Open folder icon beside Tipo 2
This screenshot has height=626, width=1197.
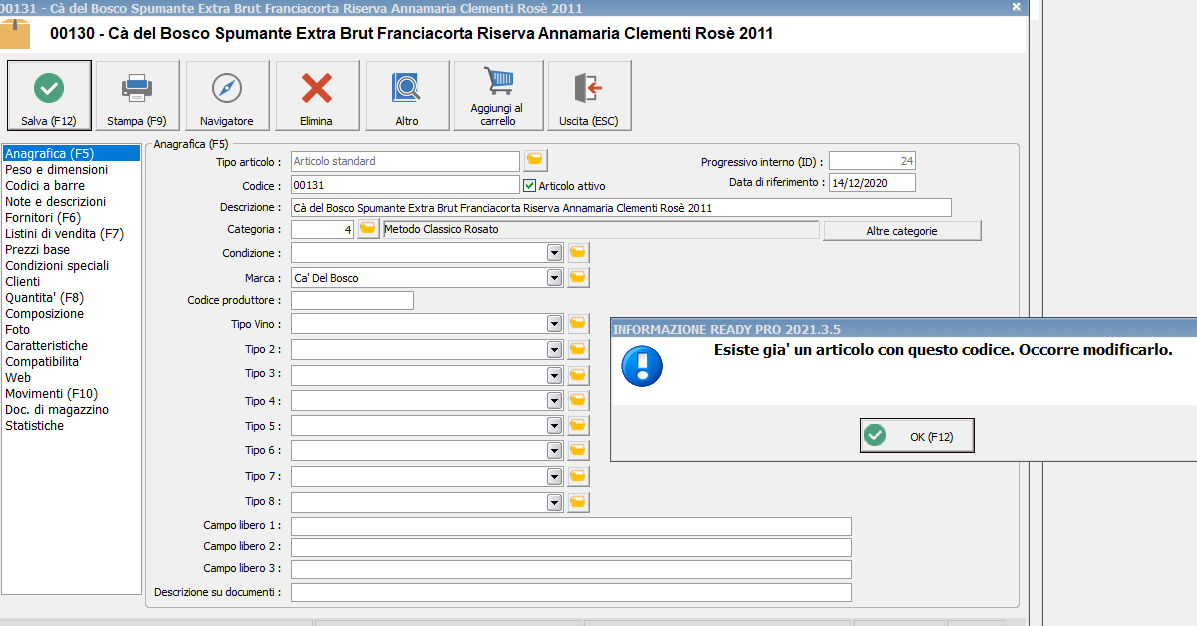point(578,350)
